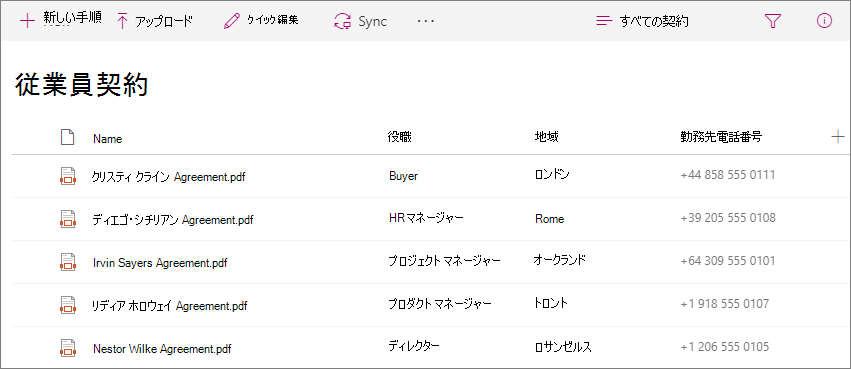Open the filter pane funnel icon
This screenshot has width=851, height=369.
(x=772, y=21)
